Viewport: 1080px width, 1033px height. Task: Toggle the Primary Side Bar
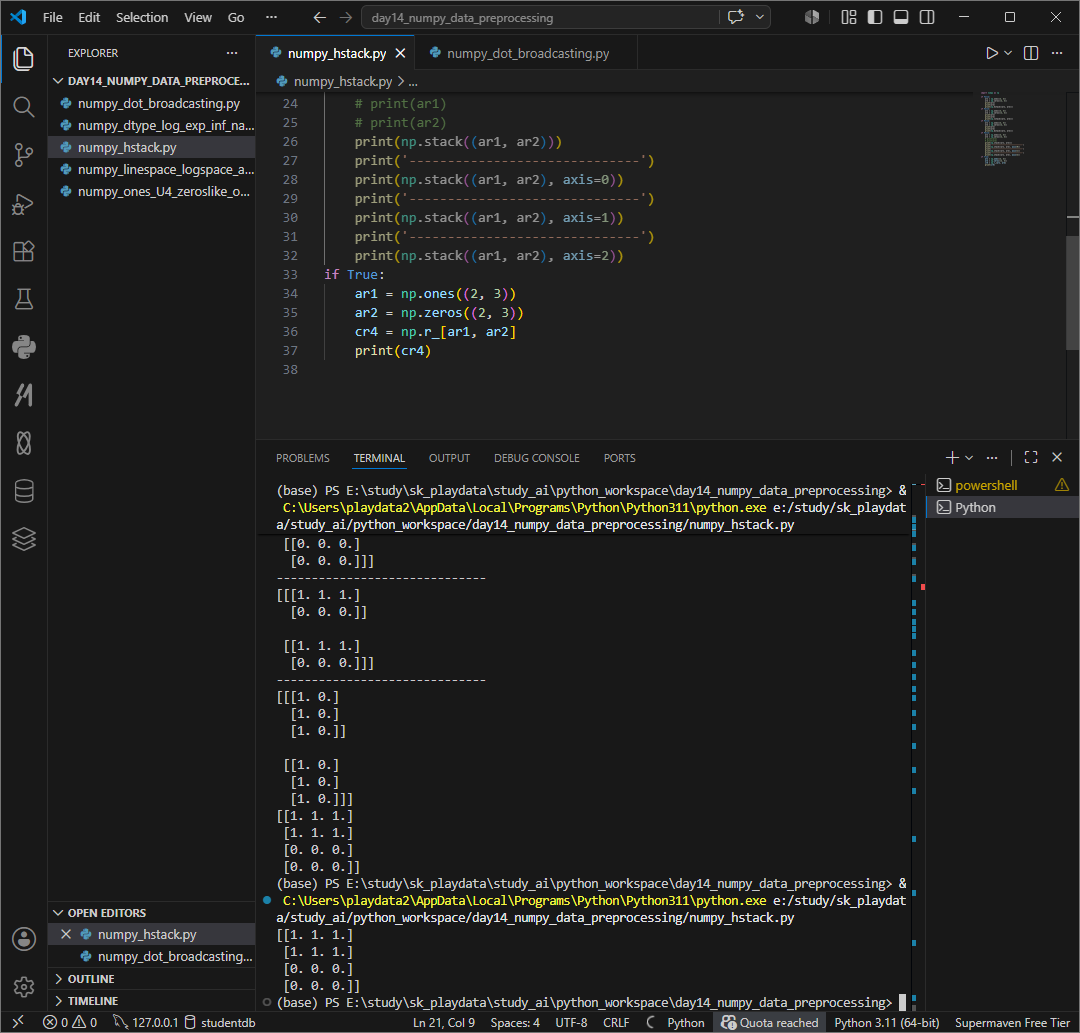coord(875,17)
